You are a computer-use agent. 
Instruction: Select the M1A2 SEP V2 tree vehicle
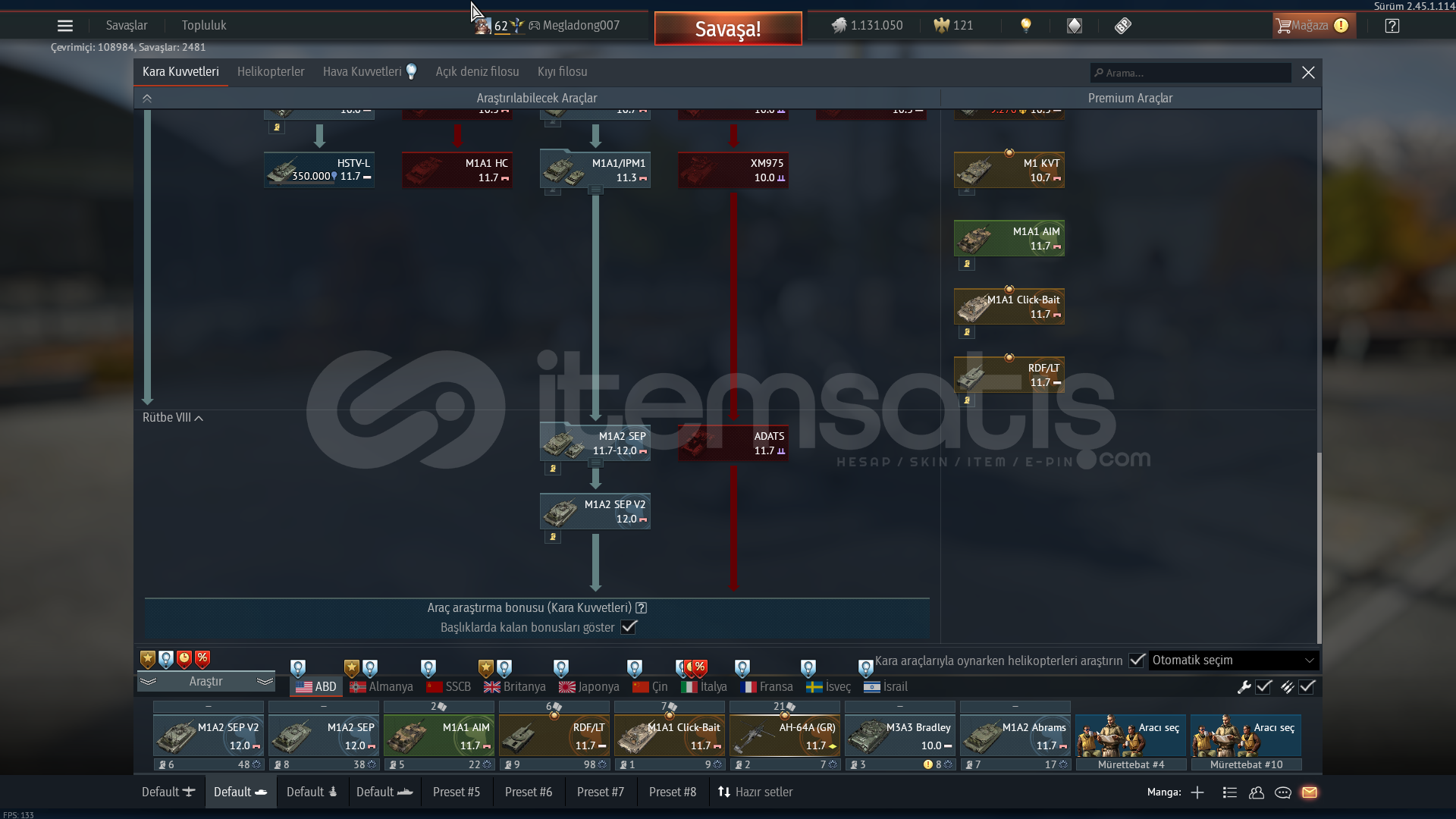coord(595,512)
